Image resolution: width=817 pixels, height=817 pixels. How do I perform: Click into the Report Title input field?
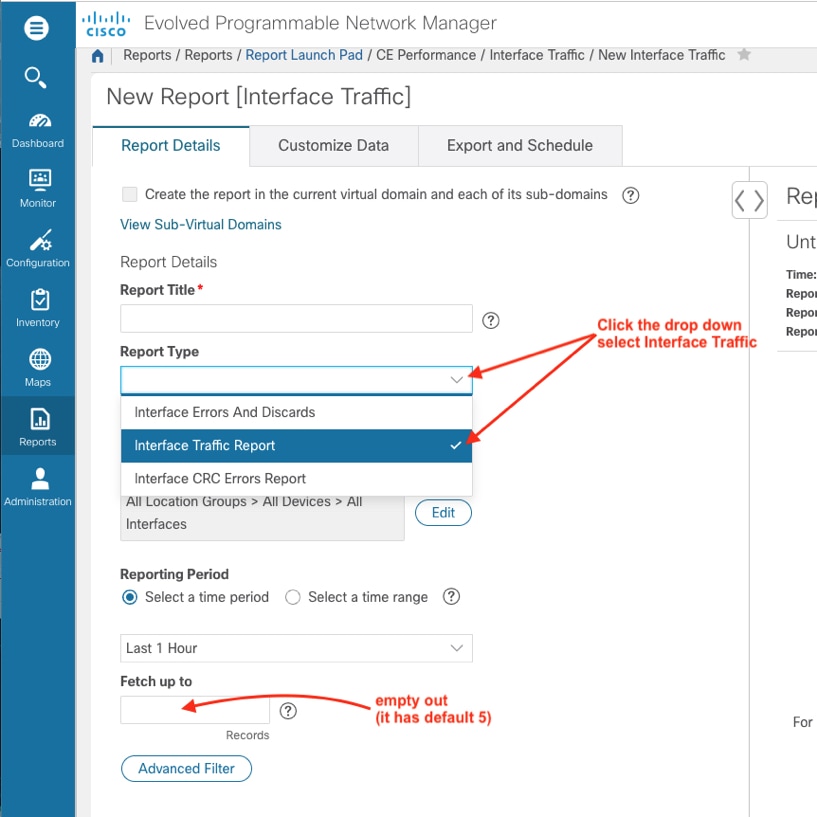[296, 318]
